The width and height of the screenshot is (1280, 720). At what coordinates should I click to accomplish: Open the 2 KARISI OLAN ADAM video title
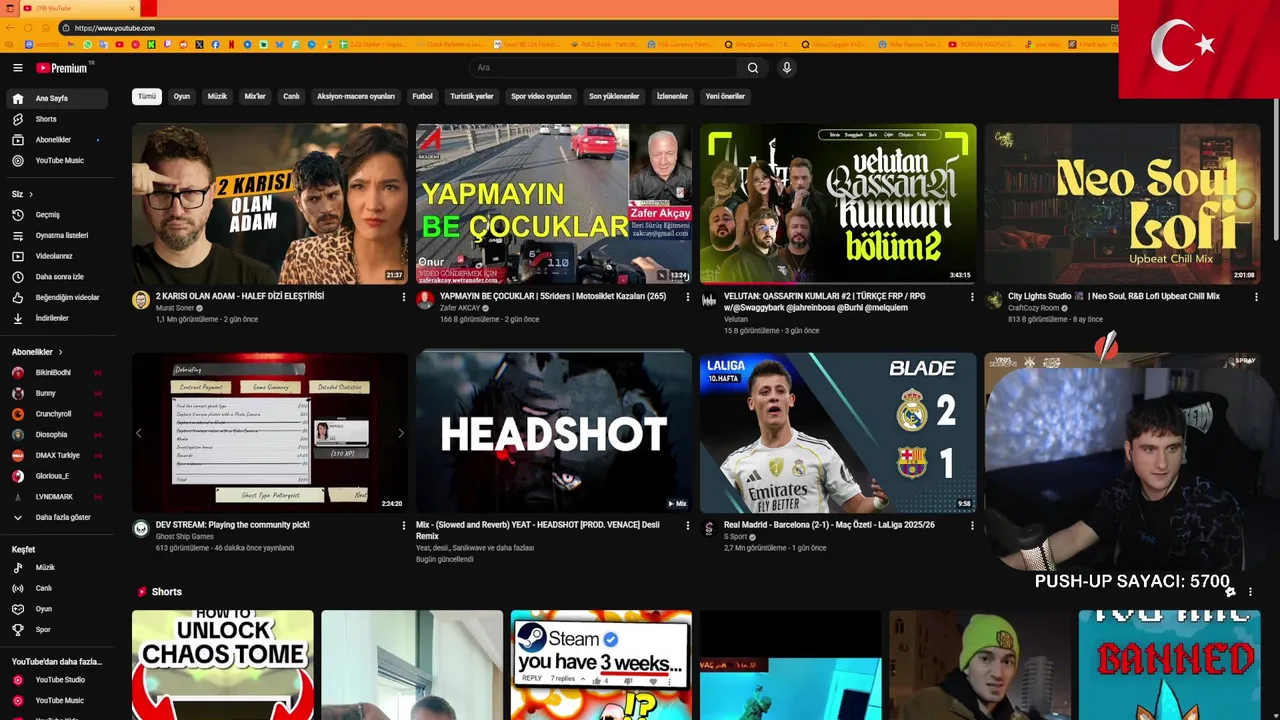(240, 297)
